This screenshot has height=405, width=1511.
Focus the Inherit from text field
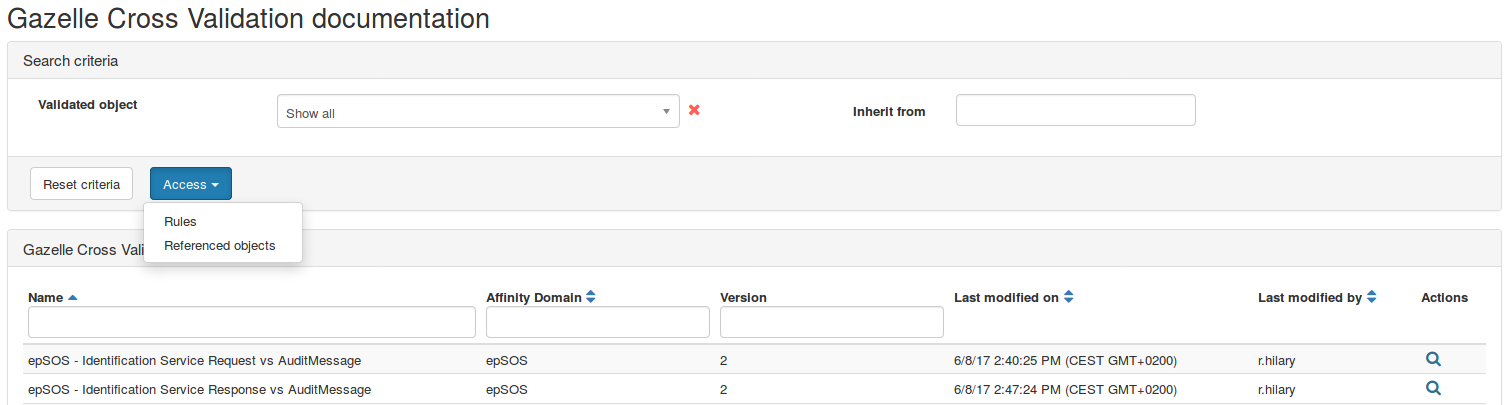1075,110
